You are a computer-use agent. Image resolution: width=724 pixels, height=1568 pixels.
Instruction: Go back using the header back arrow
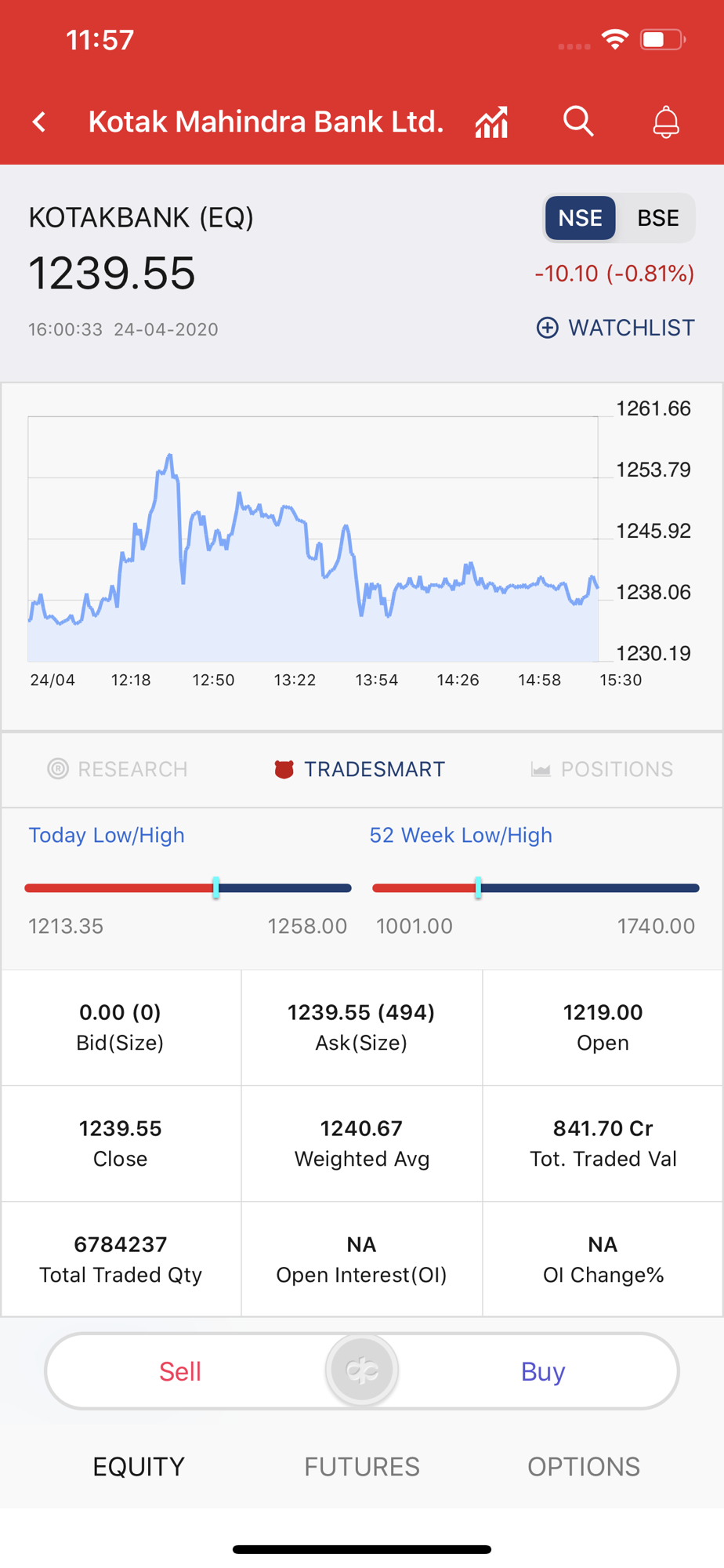[x=39, y=122]
